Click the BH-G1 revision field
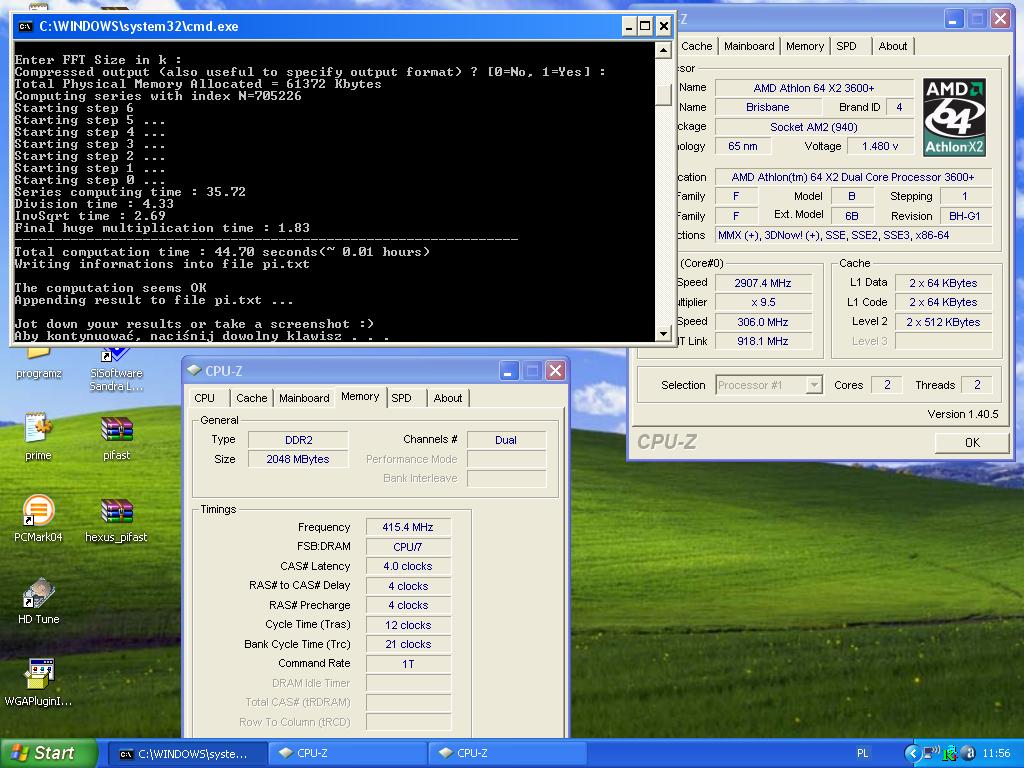 tap(965, 216)
